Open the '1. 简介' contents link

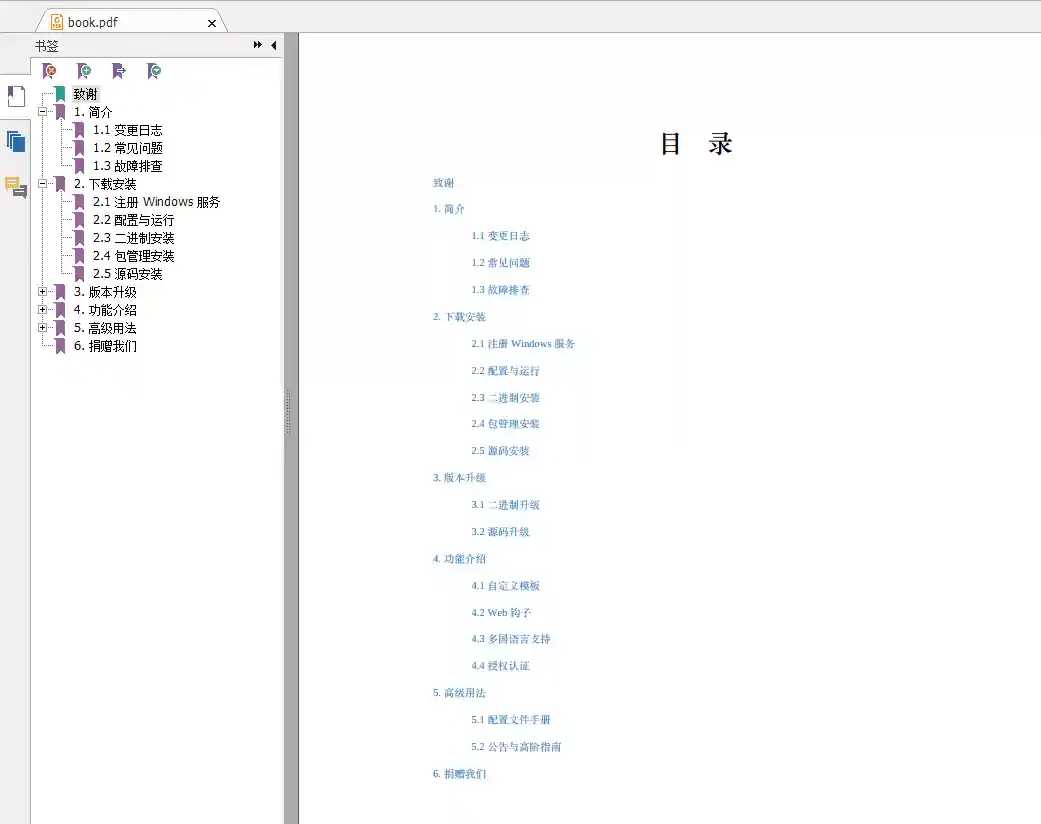pyautogui.click(x=449, y=209)
